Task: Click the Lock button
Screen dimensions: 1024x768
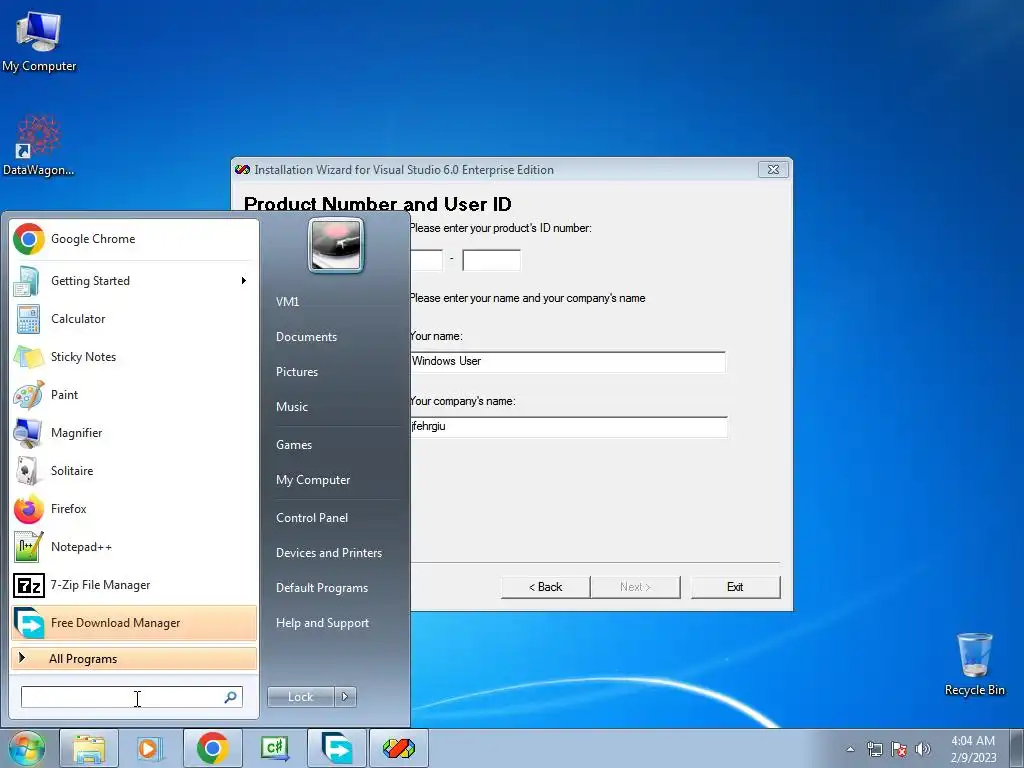Action: 300,697
